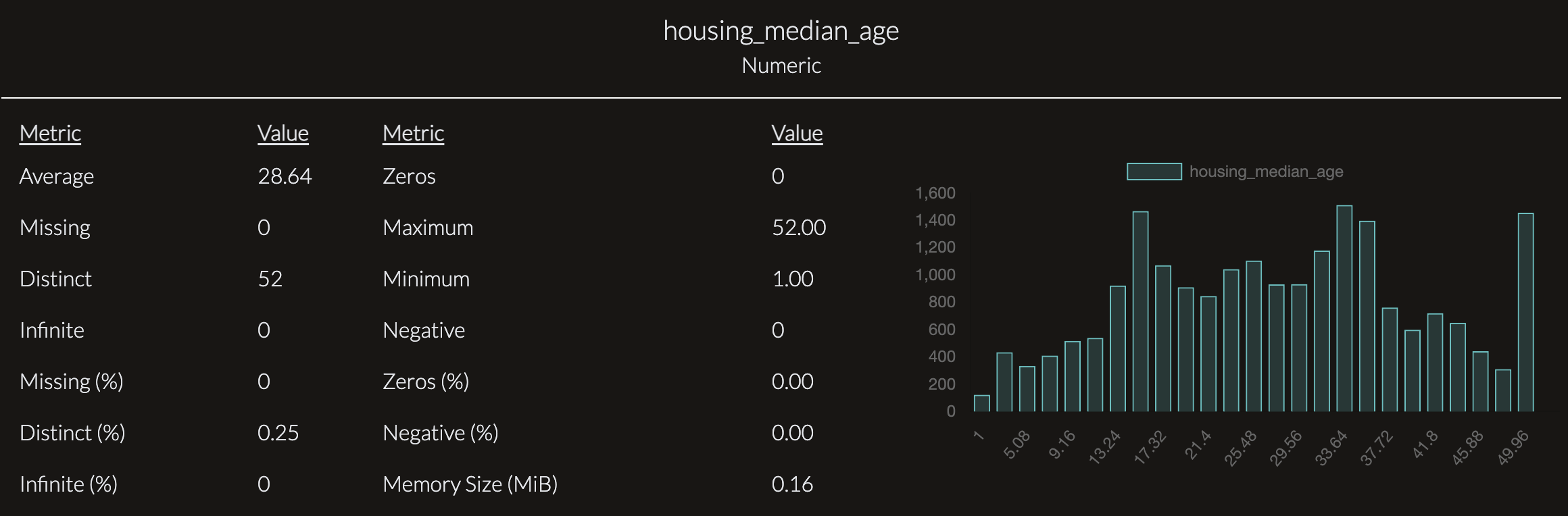Select the Average value 28.64
This screenshot has width=1568, height=516.
click(285, 176)
